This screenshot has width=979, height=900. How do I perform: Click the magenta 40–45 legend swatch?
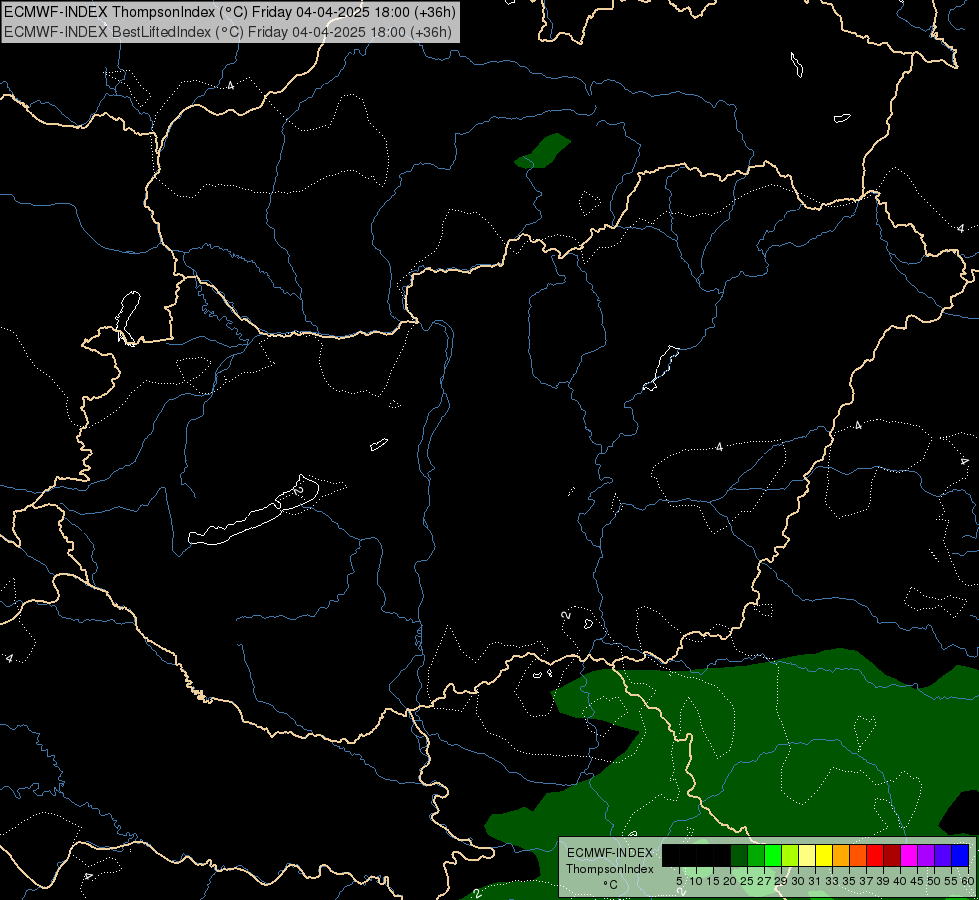(909, 855)
